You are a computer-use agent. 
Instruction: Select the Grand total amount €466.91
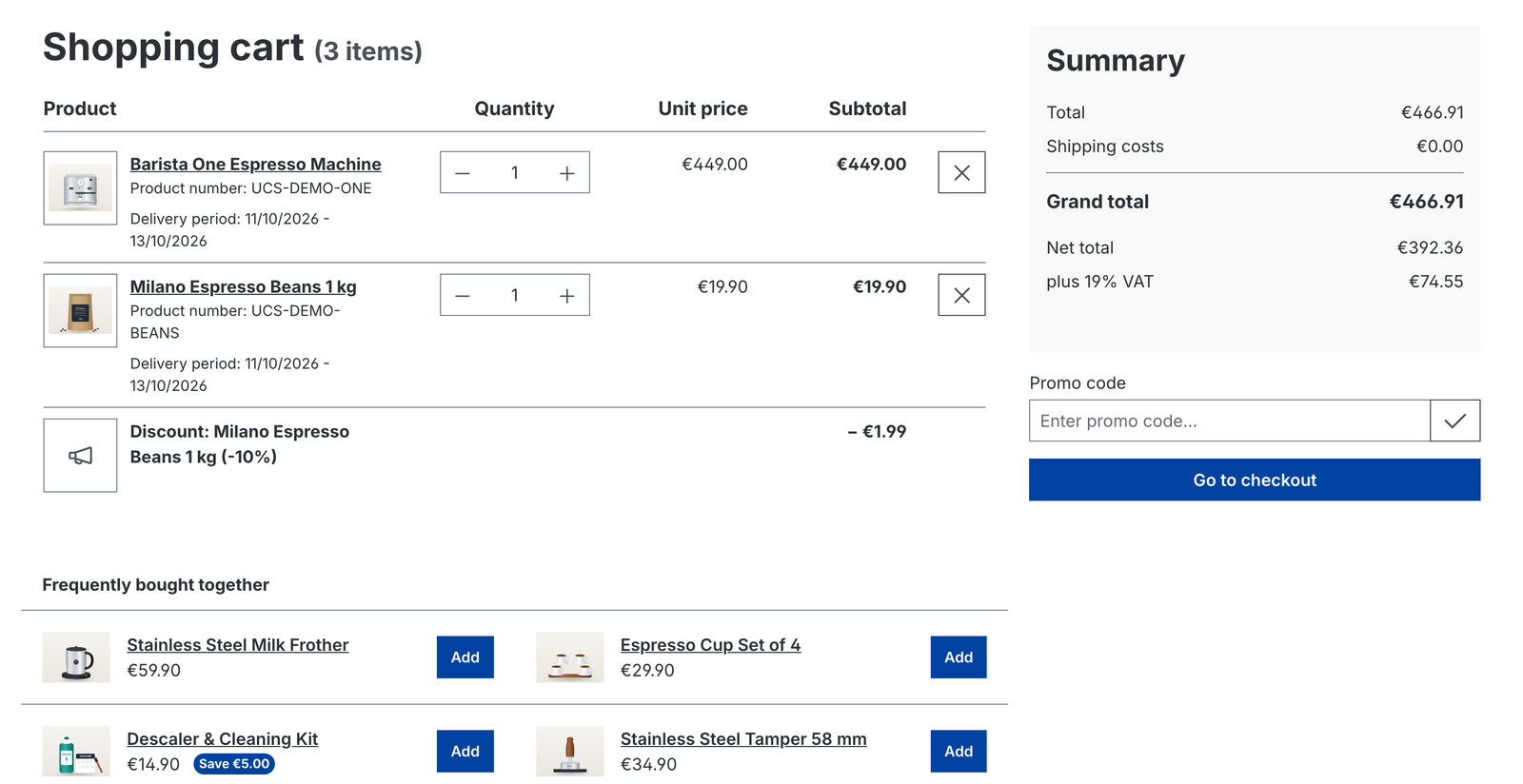tap(1426, 202)
